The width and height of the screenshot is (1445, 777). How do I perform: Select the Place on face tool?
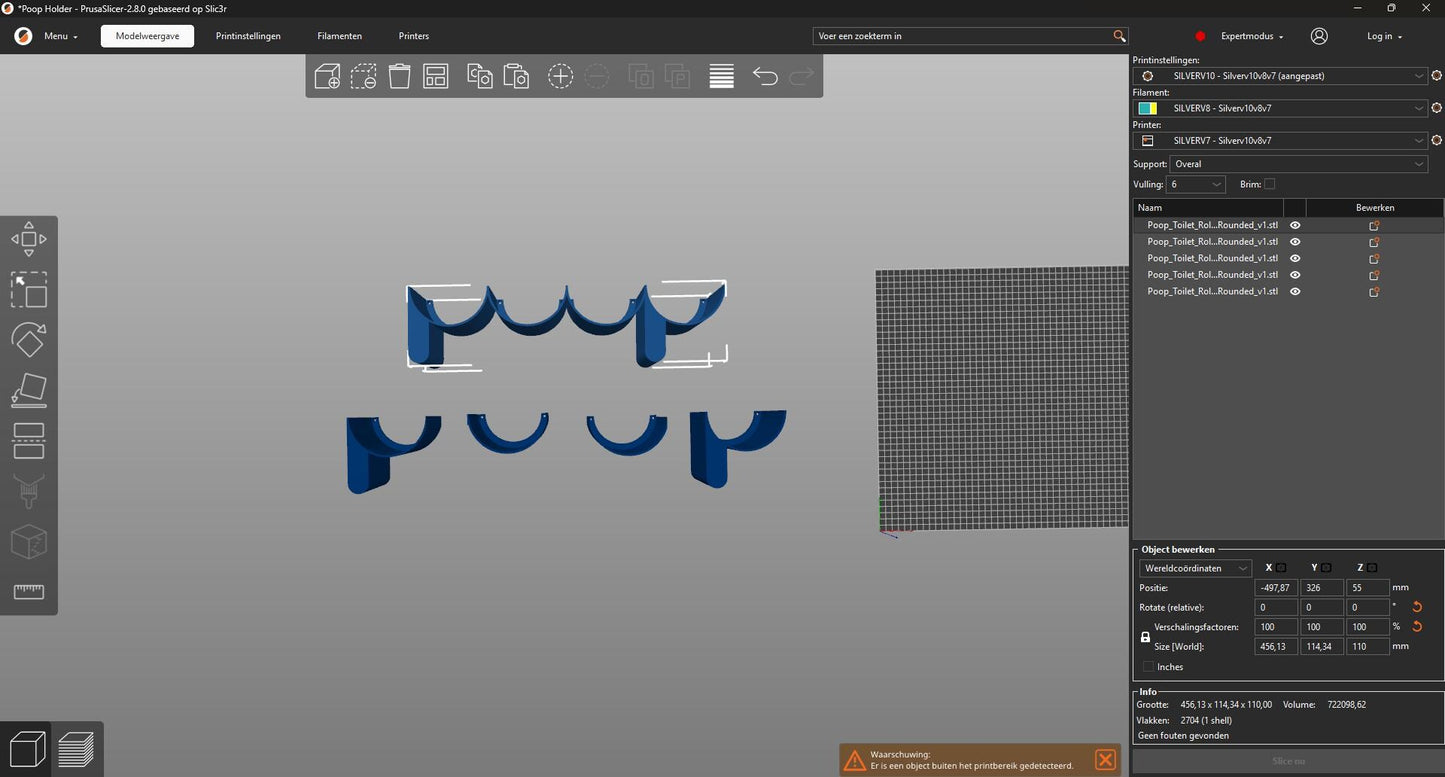coord(29,391)
